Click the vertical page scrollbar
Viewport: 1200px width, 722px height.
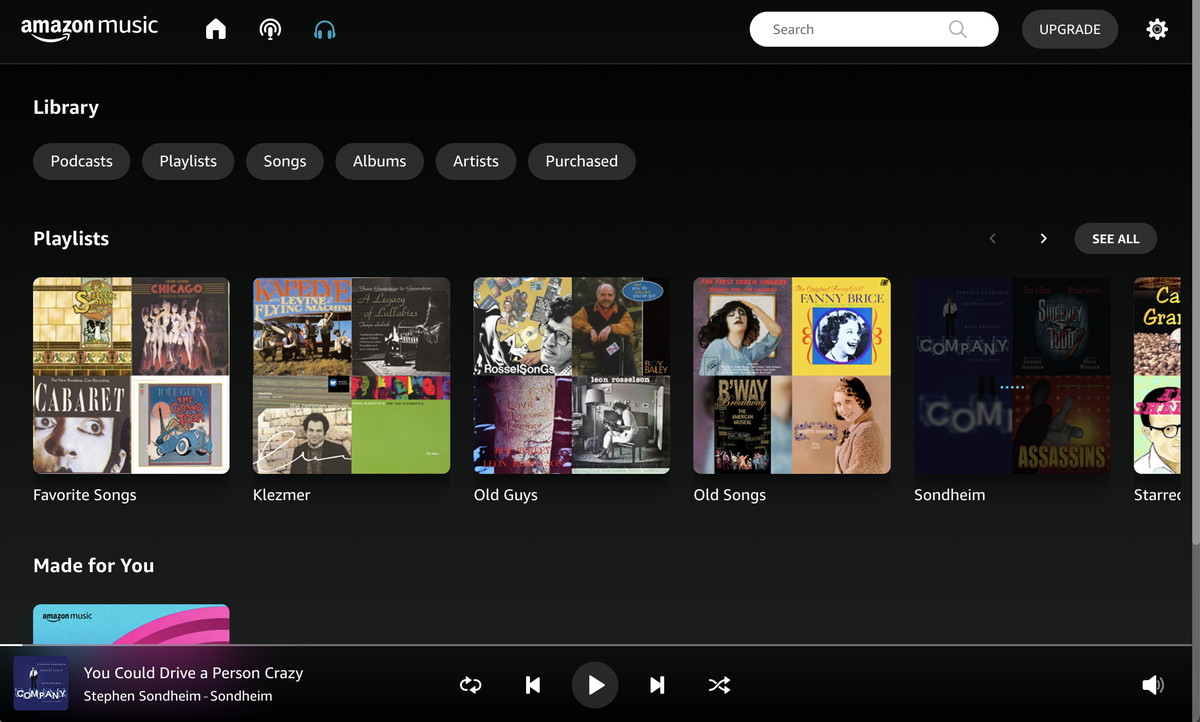coord(1195,273)
